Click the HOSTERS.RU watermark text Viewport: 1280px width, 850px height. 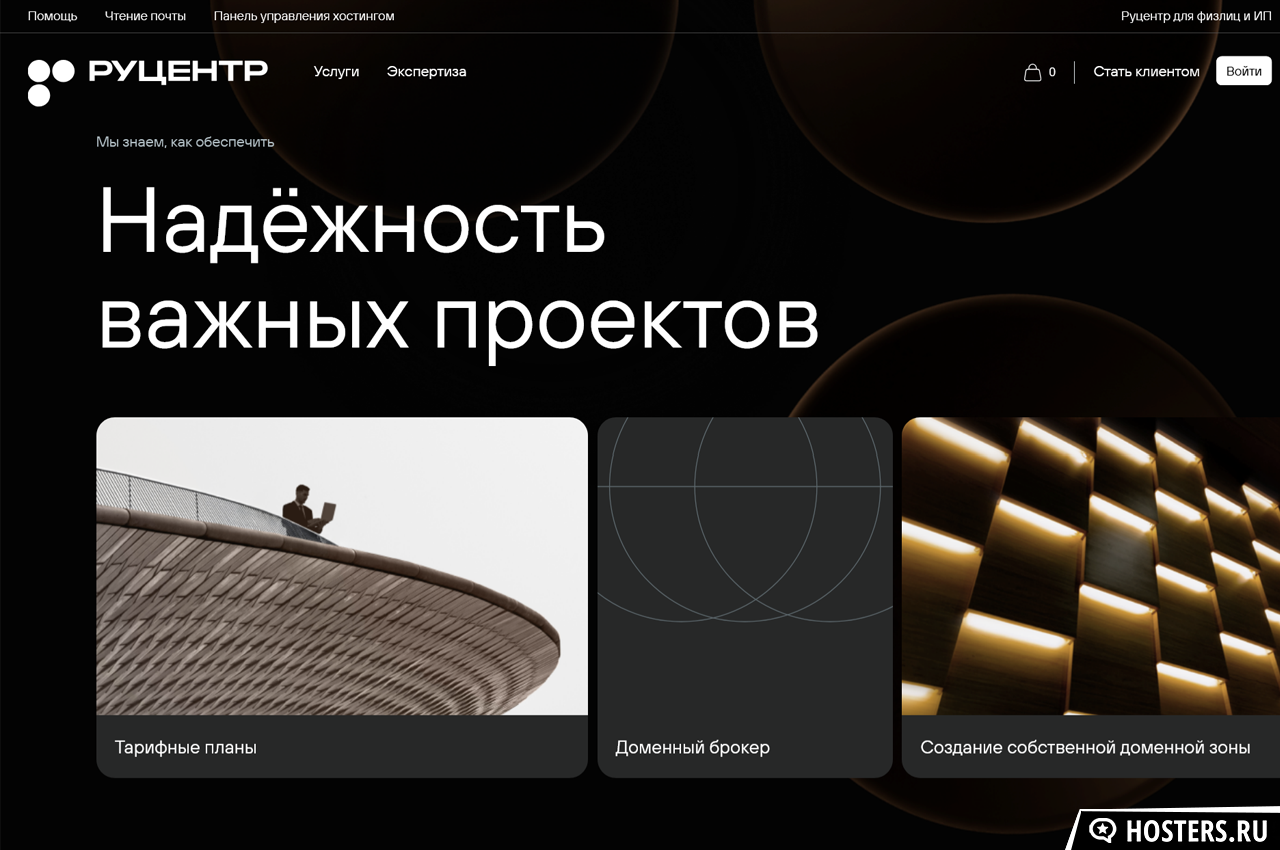tap(1196, 831)
